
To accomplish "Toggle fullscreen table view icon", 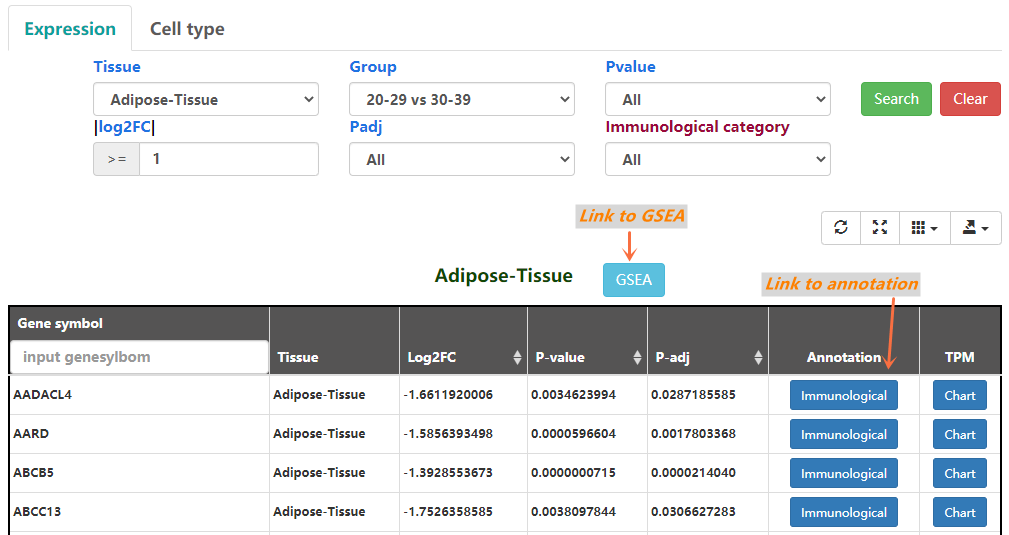I will [880, 228].
